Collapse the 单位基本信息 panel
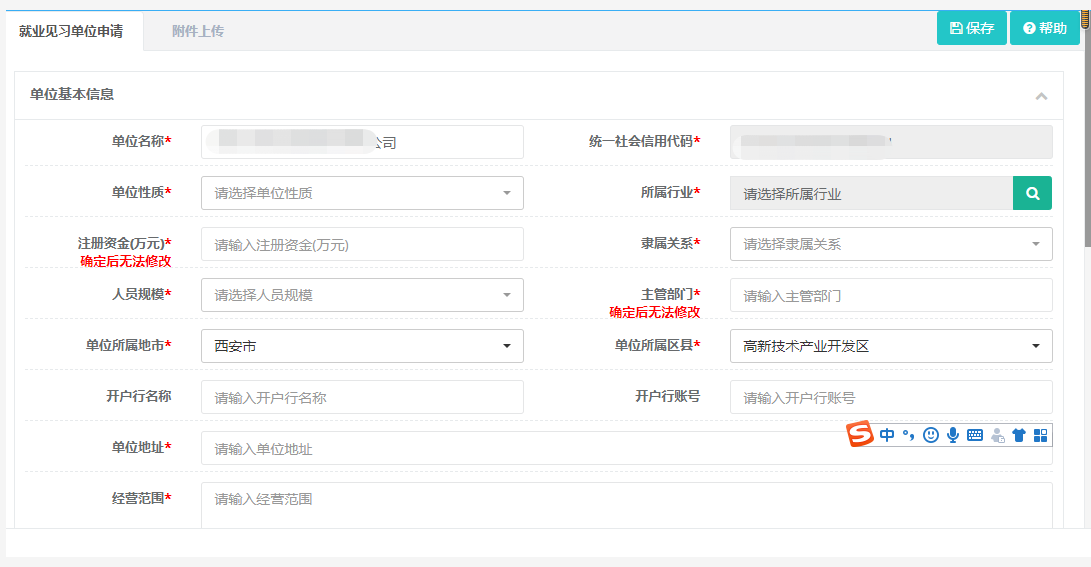1091x567 pixels. tap(1041, 96)
